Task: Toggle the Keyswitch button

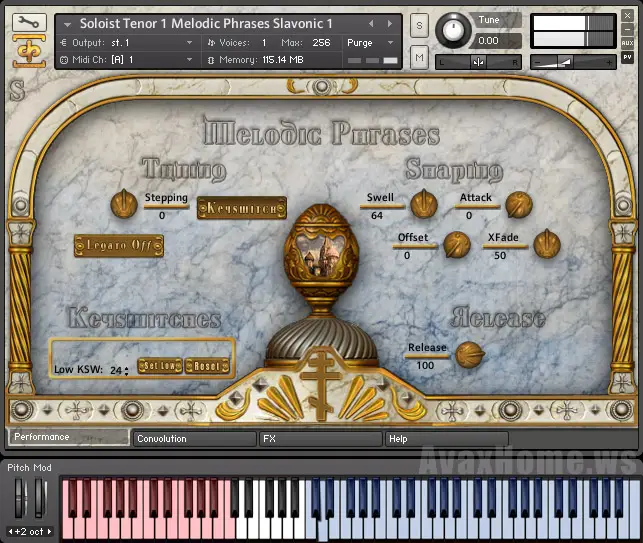Action: [x=242, y=208]
